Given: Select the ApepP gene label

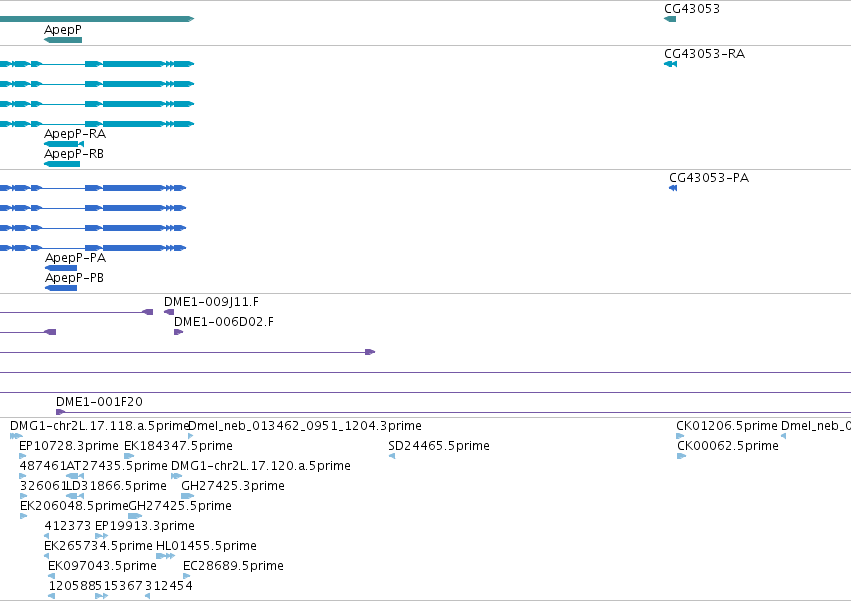Looking at the screenshot, I should [x=63, y=30].
